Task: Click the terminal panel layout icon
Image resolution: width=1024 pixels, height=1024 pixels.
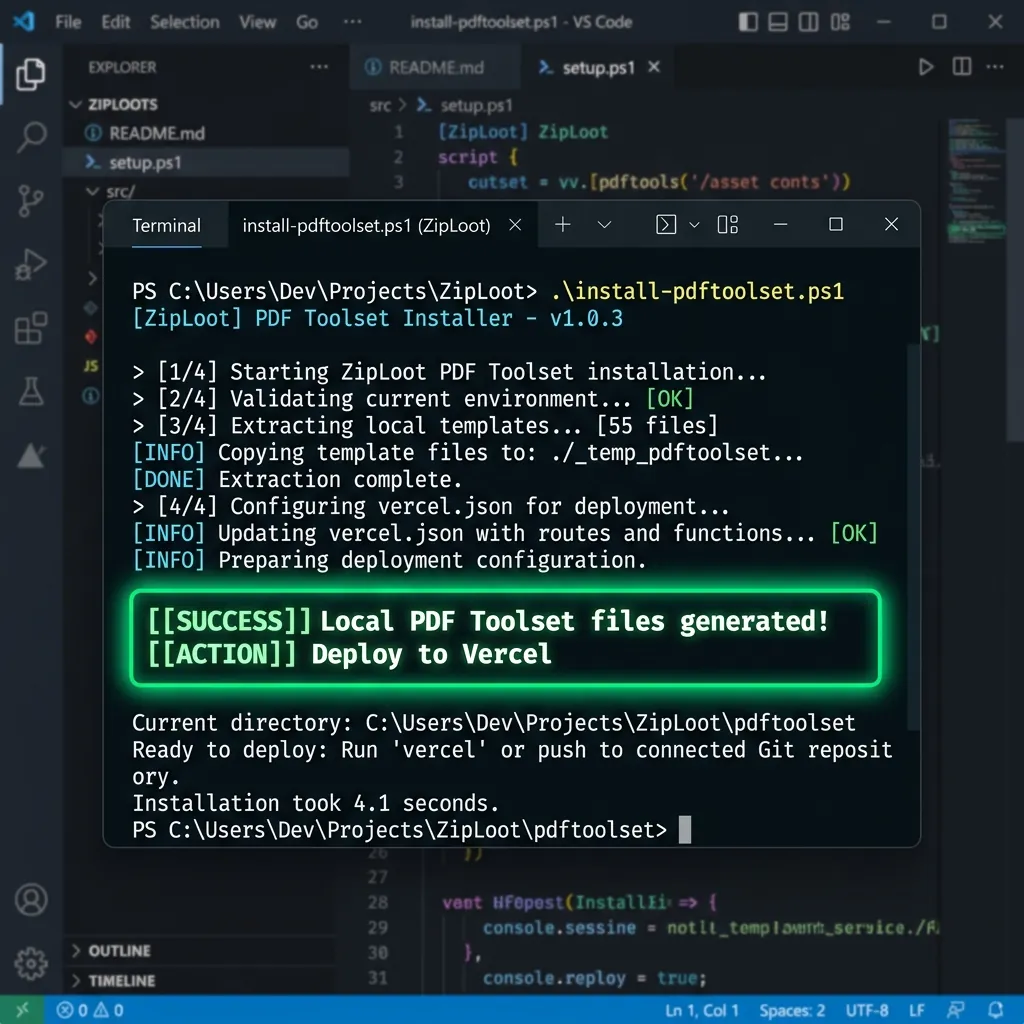Action: point(728,225)
